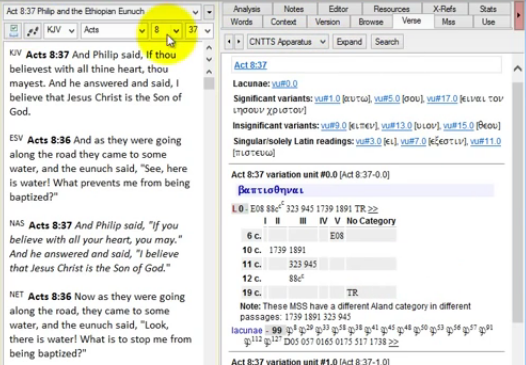Viewport: 526px width, 365px height.
Task: Click the 323 945 cell in the 11 c. row
Action: tap(303, 264)
